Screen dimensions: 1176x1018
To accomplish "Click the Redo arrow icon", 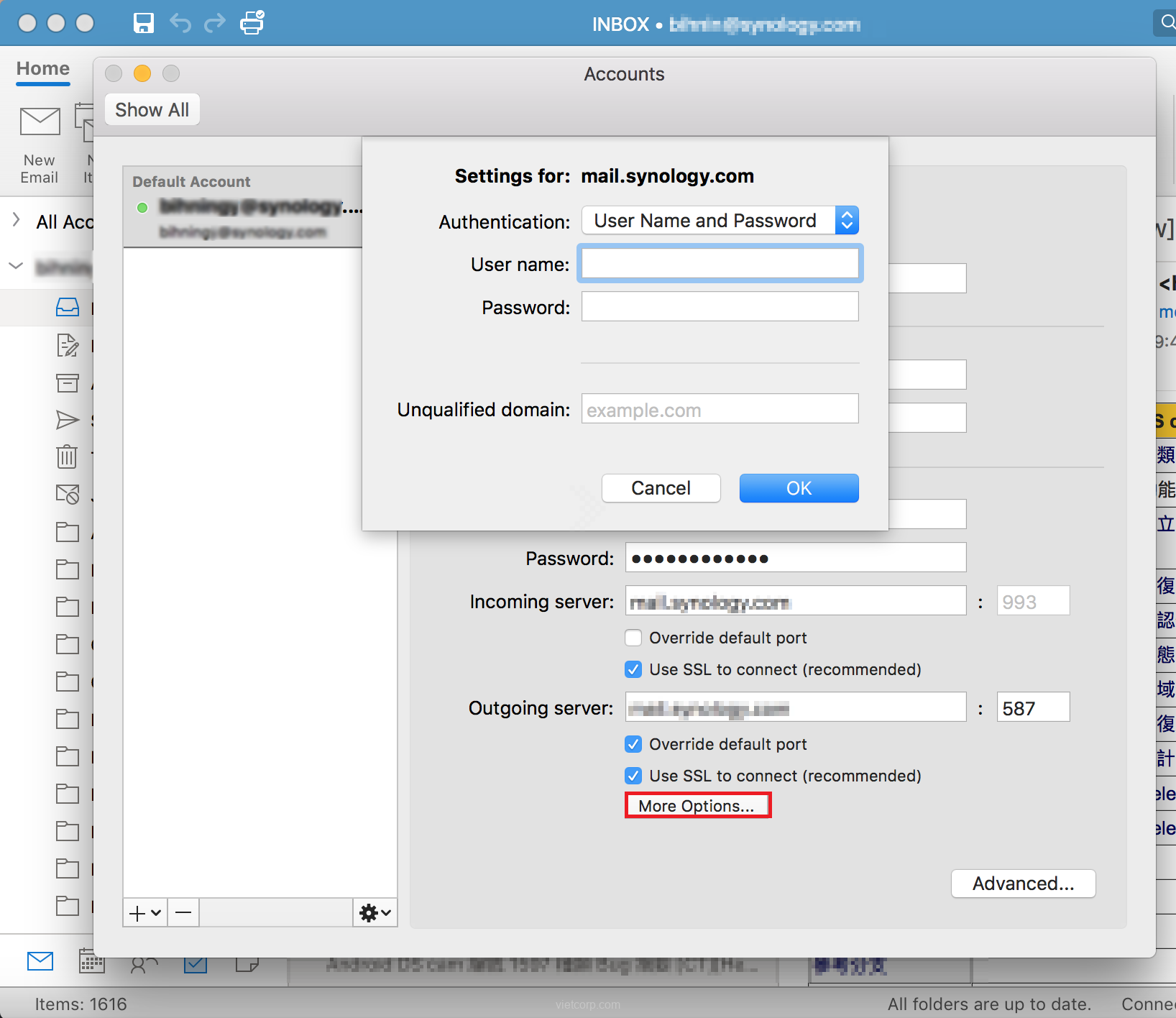I will coord(215,23).
